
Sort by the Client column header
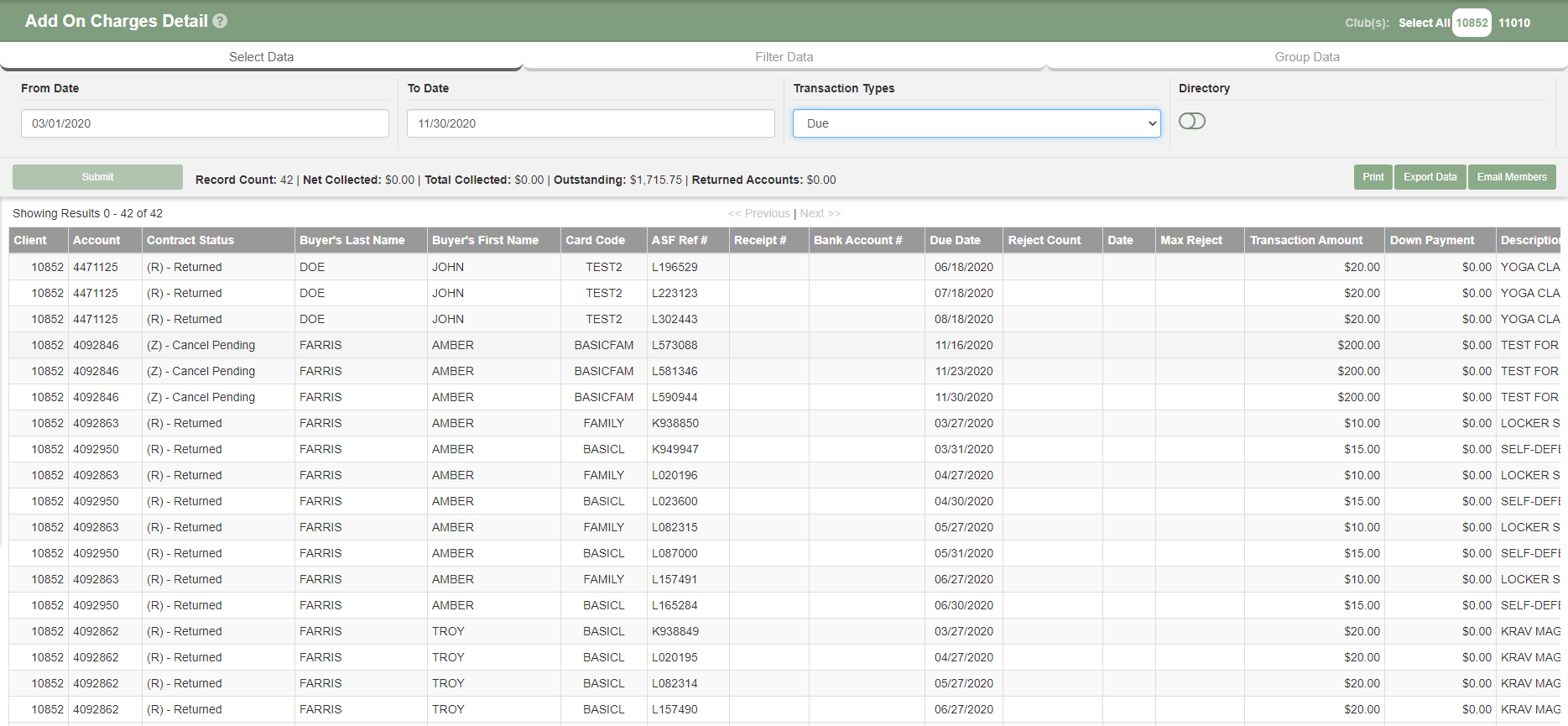point(39,240)
